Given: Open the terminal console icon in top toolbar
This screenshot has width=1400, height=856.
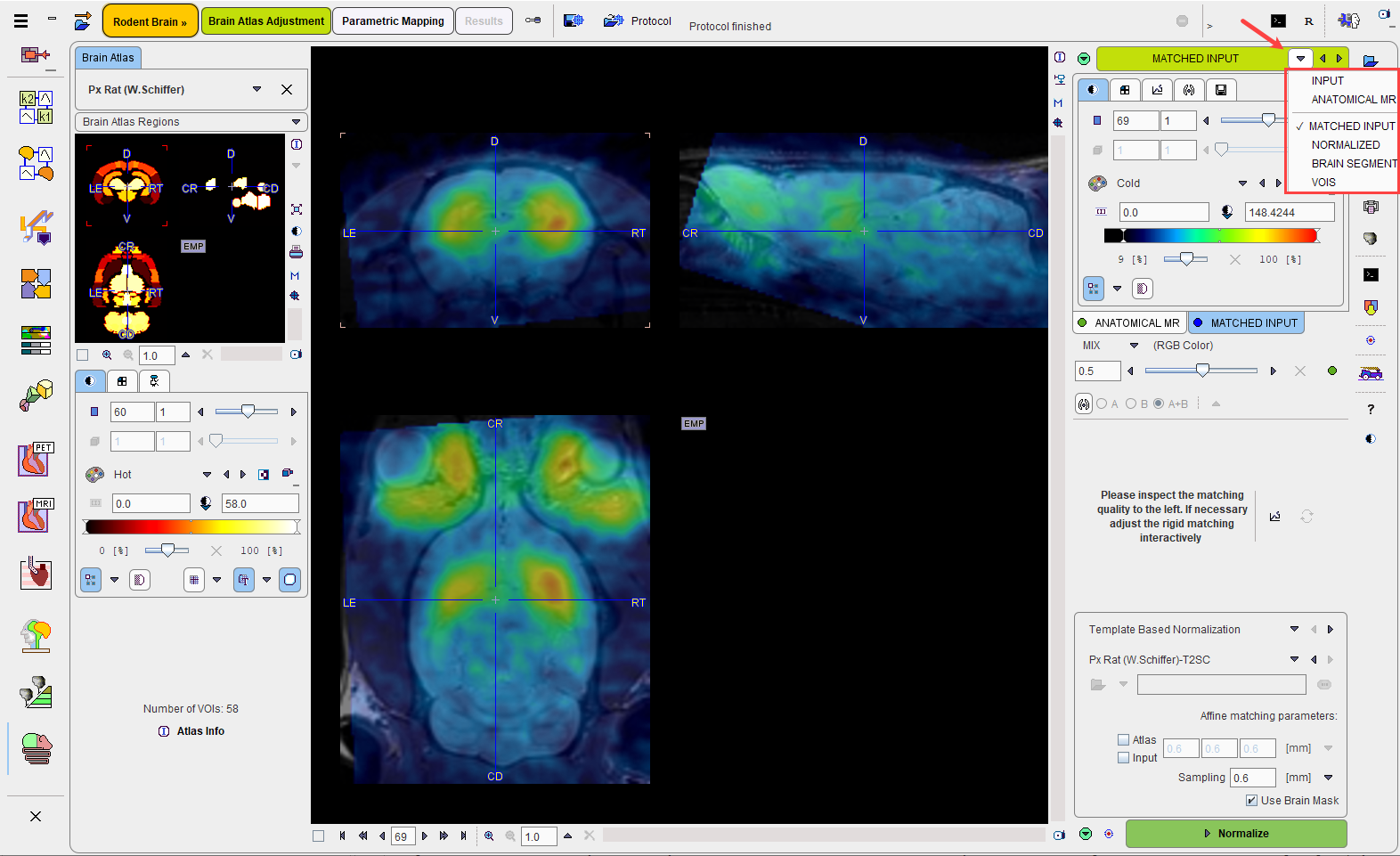Looking at the screenshot, I should point(1278,21).
